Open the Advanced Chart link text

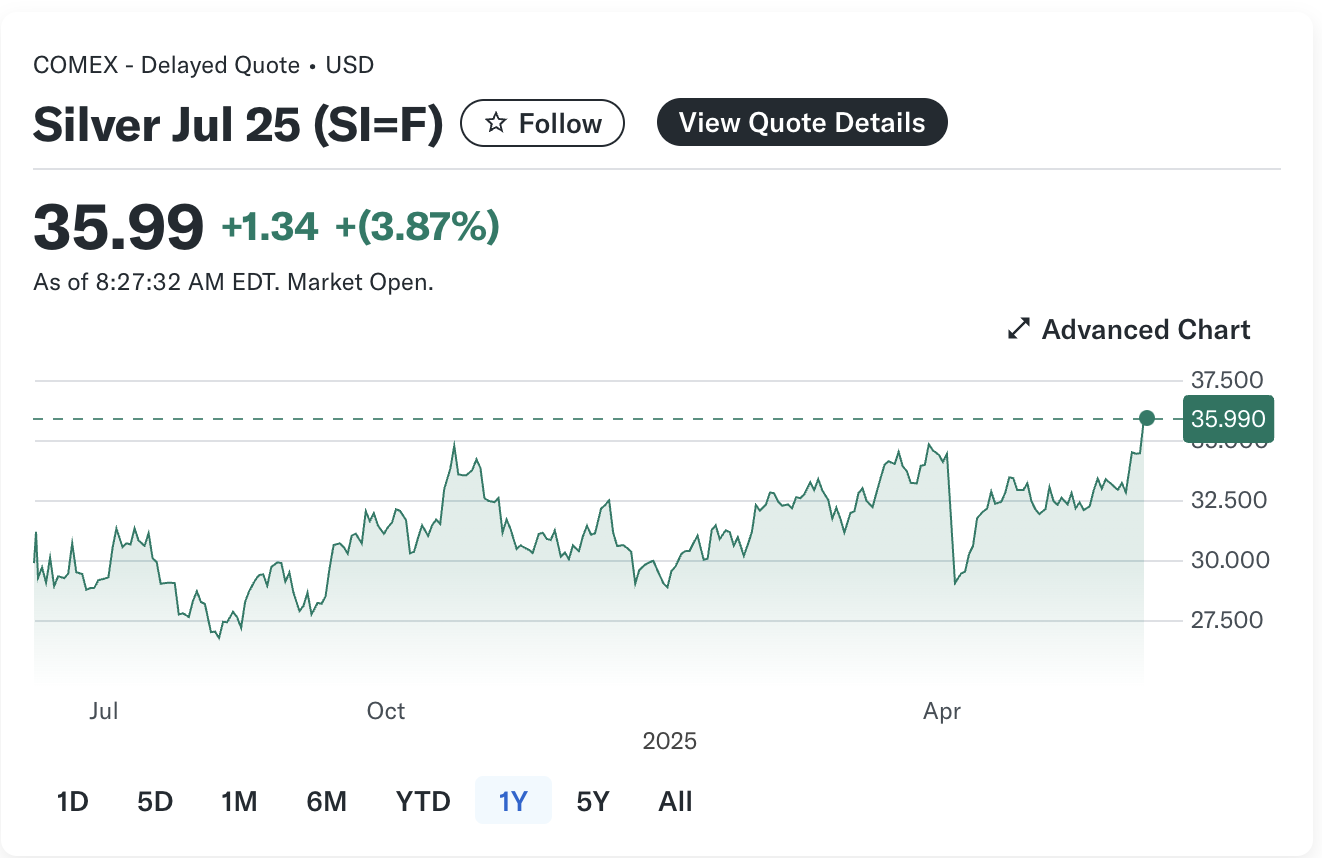pyautogui.click(x=1145, y=329)
